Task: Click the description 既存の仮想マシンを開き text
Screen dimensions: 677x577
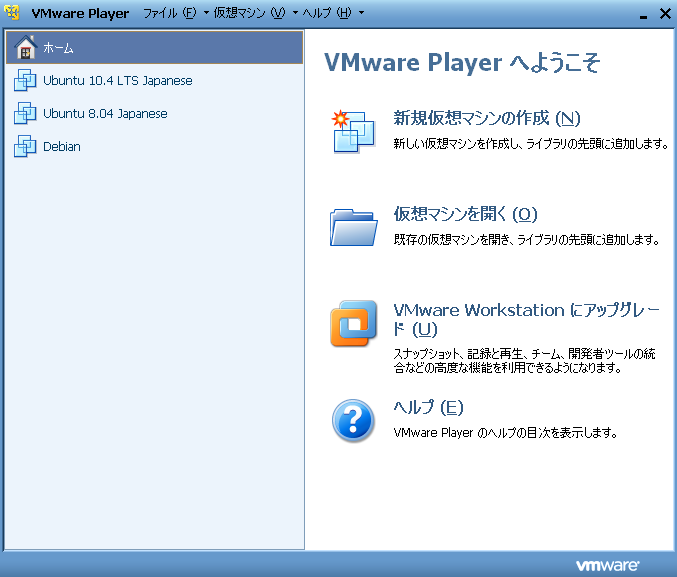Action: click(x=526, y=239)
